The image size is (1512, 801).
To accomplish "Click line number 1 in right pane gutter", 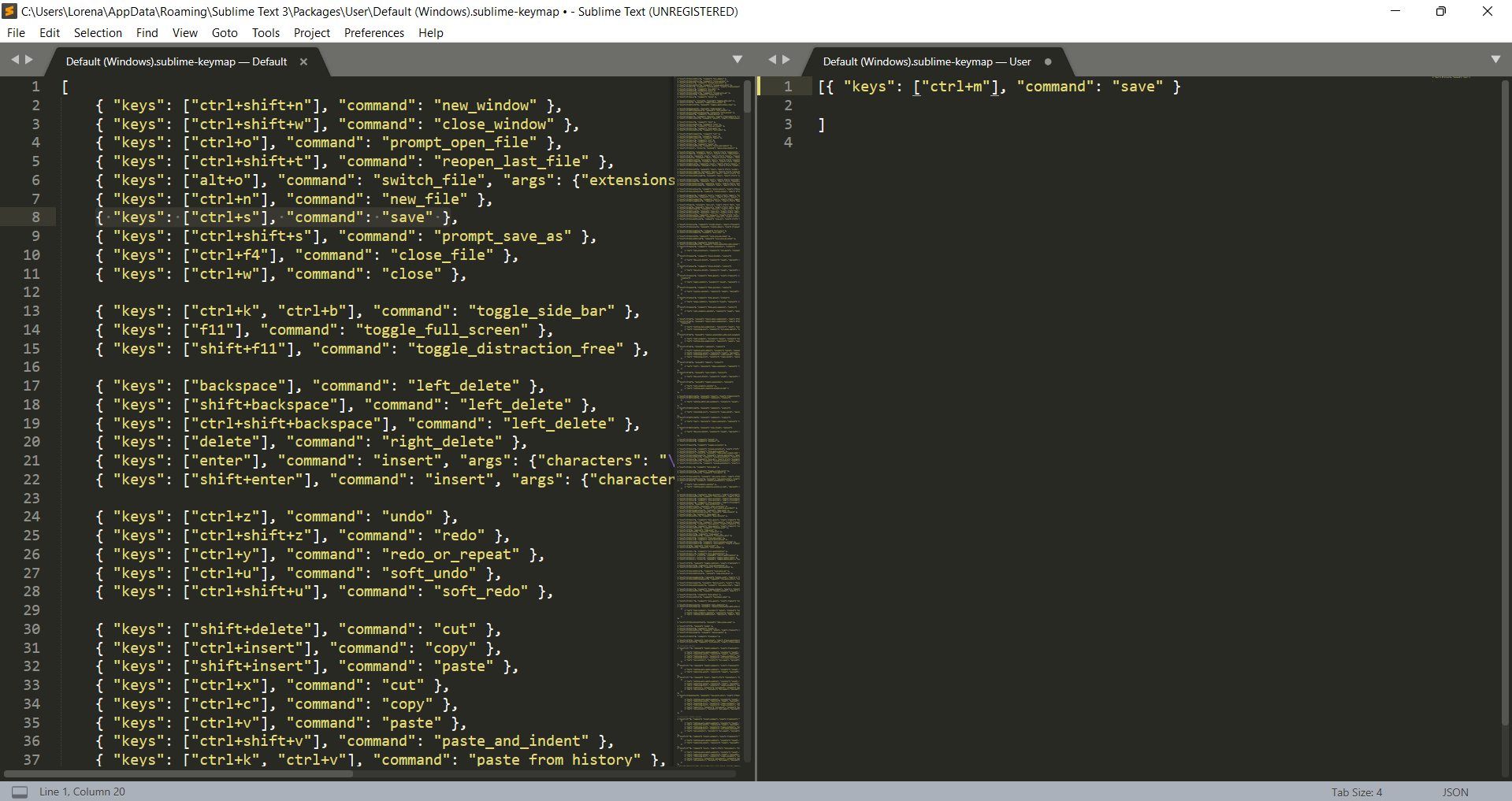I will (788, 87).
